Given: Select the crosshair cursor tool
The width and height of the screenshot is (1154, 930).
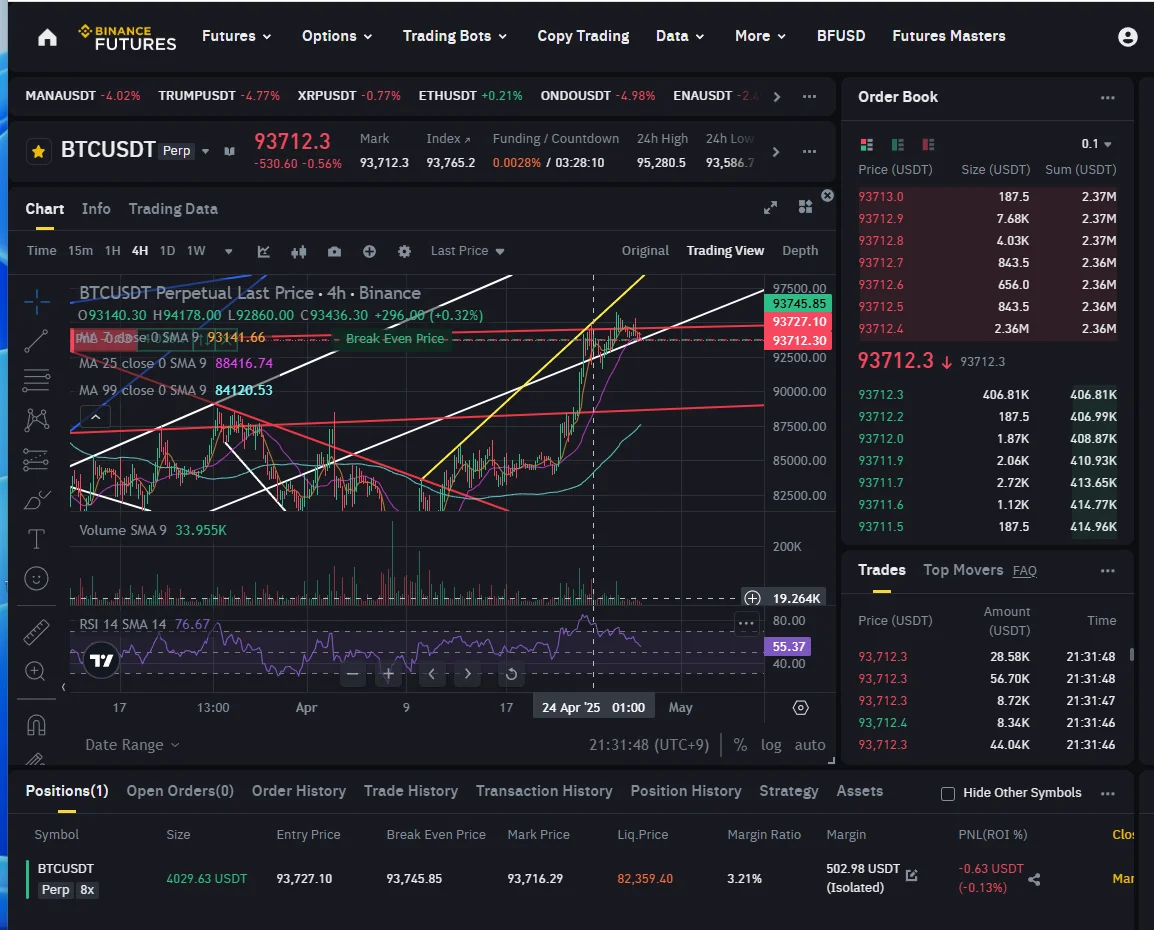Looking at the screenshot, I should pos(36,302).
